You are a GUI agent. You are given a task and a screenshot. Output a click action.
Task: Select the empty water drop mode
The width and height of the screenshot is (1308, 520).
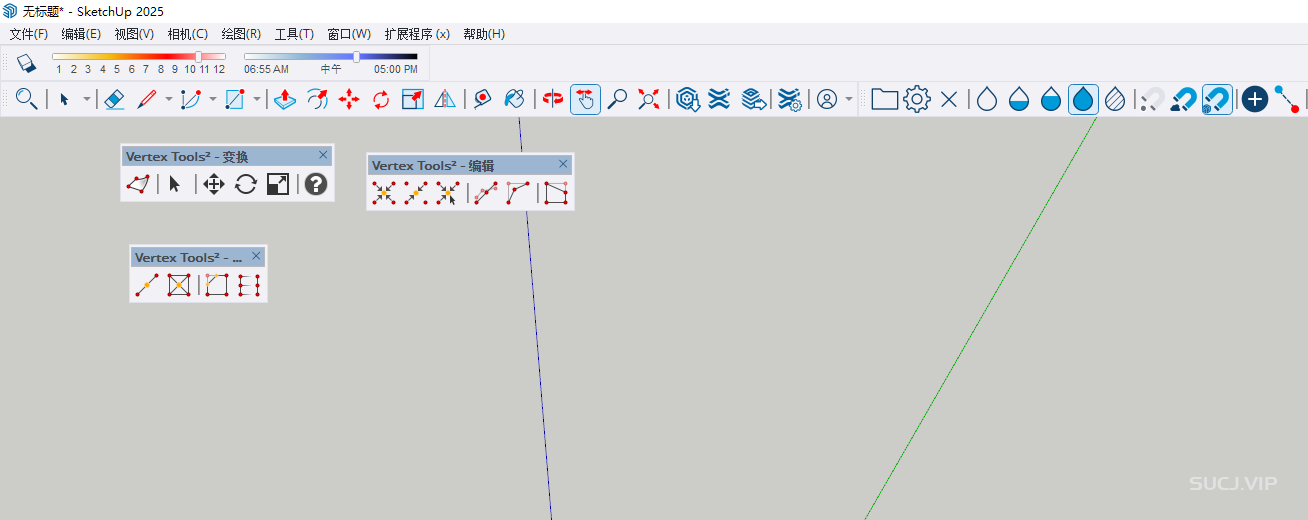pos(987,99)
